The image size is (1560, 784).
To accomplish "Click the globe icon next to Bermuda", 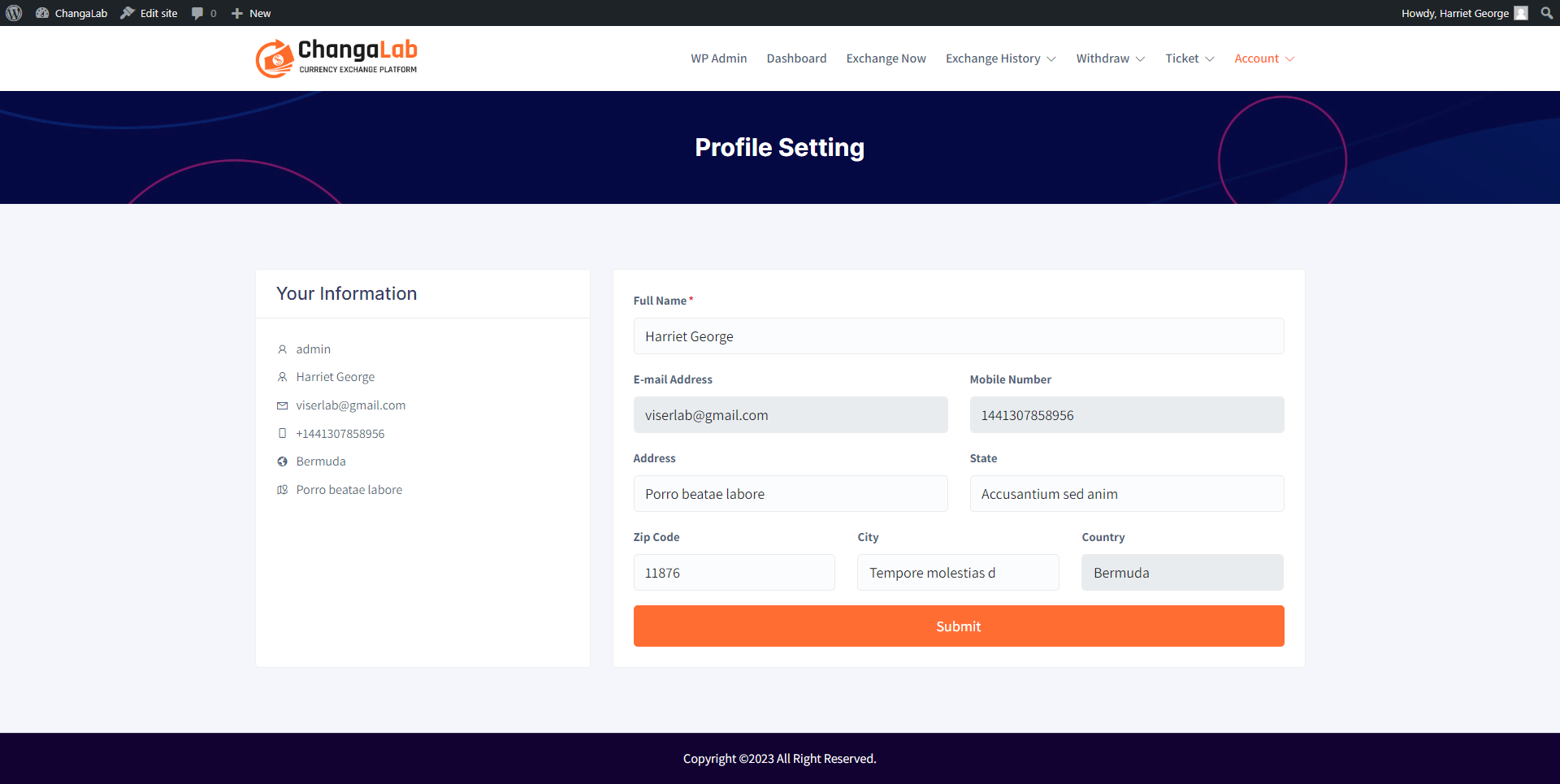I will [x=282, y=461].
